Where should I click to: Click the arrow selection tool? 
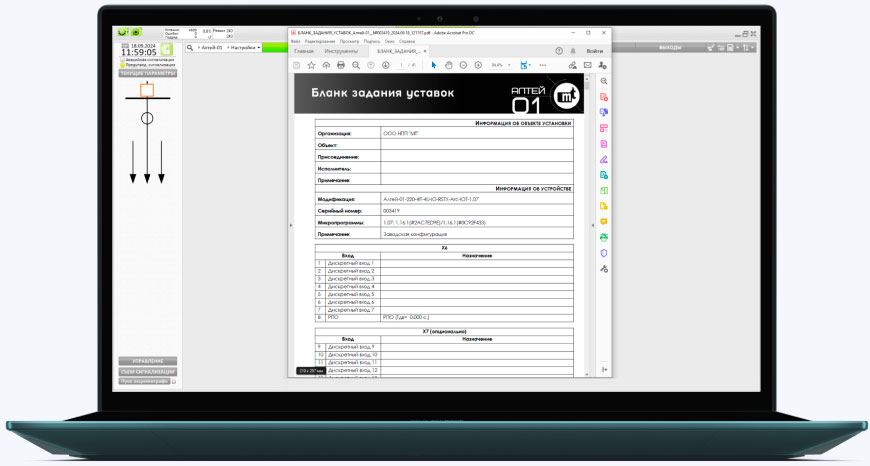434,65
